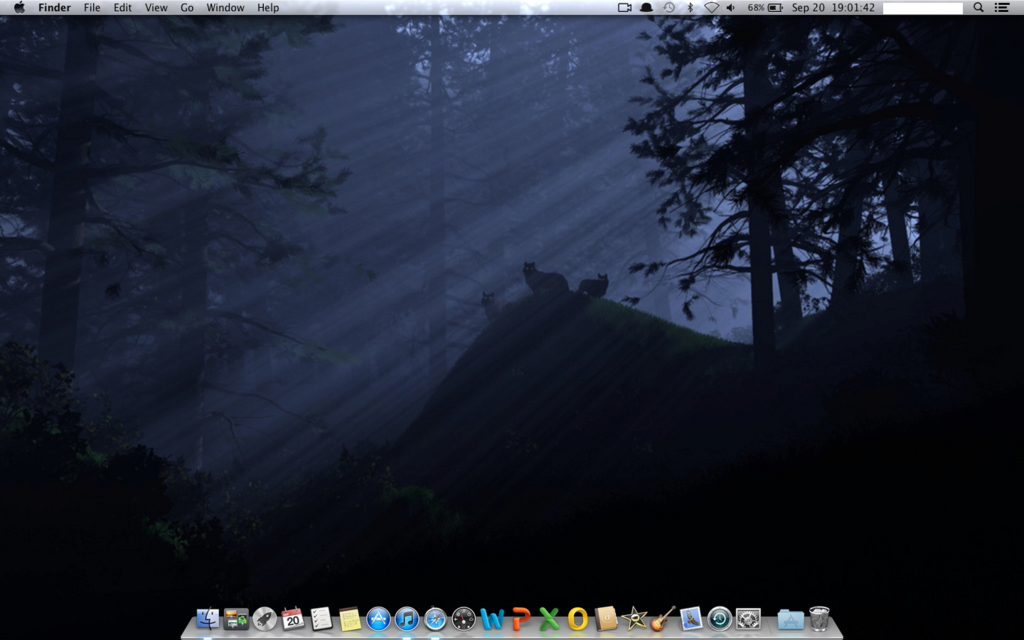The width and height of the screenshot is (1024, 640).
Task: Launch GarageBand guitar icon in Dock
Action: (663, 618)
